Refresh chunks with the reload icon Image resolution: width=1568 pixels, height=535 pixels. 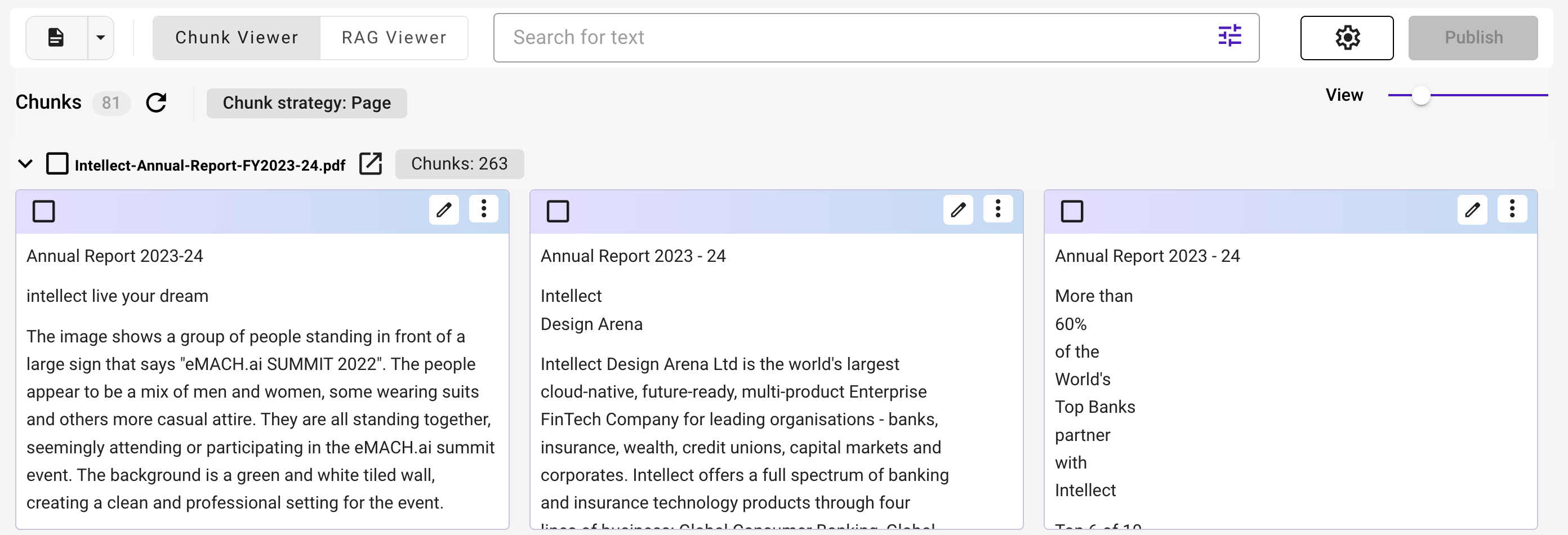(157, 102)
